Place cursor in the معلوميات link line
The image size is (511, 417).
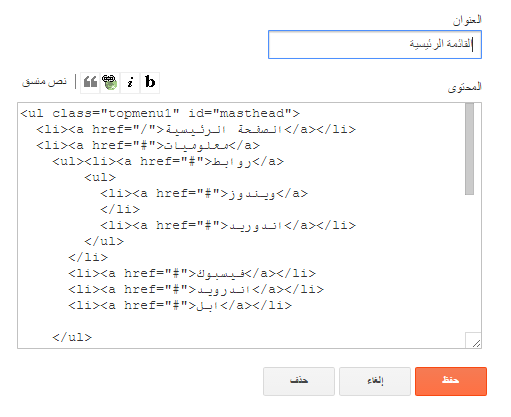point(148,145)
